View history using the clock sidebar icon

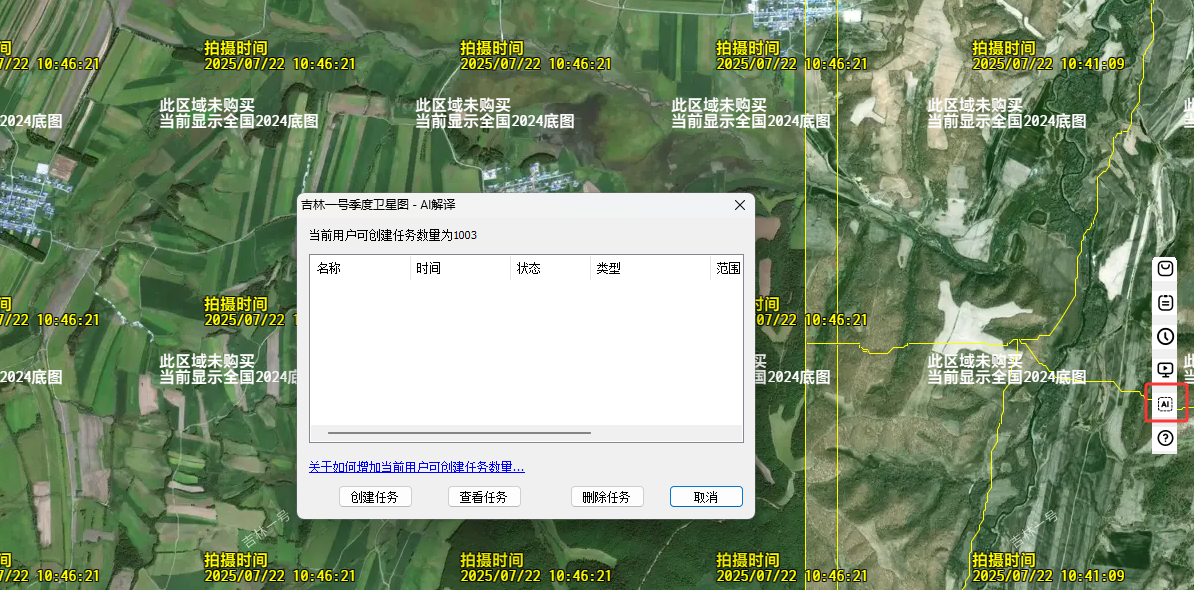click(x=1164, y=336)
